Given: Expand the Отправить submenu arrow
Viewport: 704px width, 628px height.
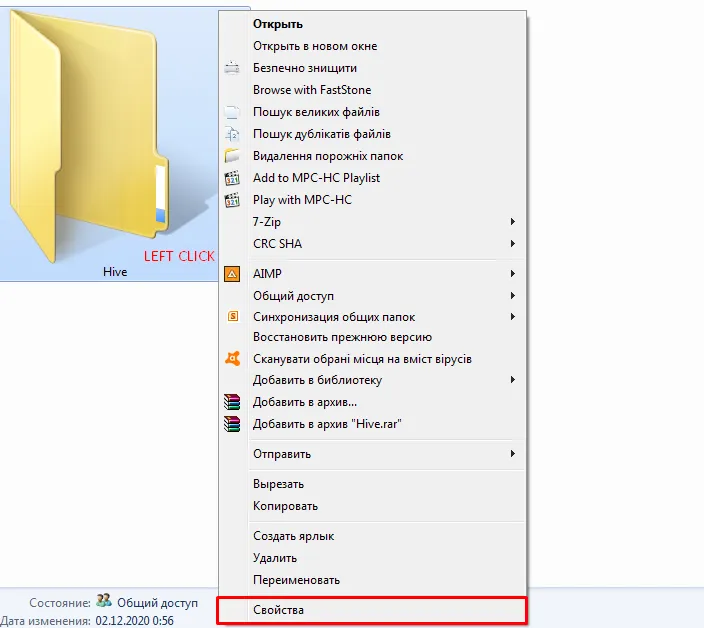Looking at the screenshot, I should [512, 454].
